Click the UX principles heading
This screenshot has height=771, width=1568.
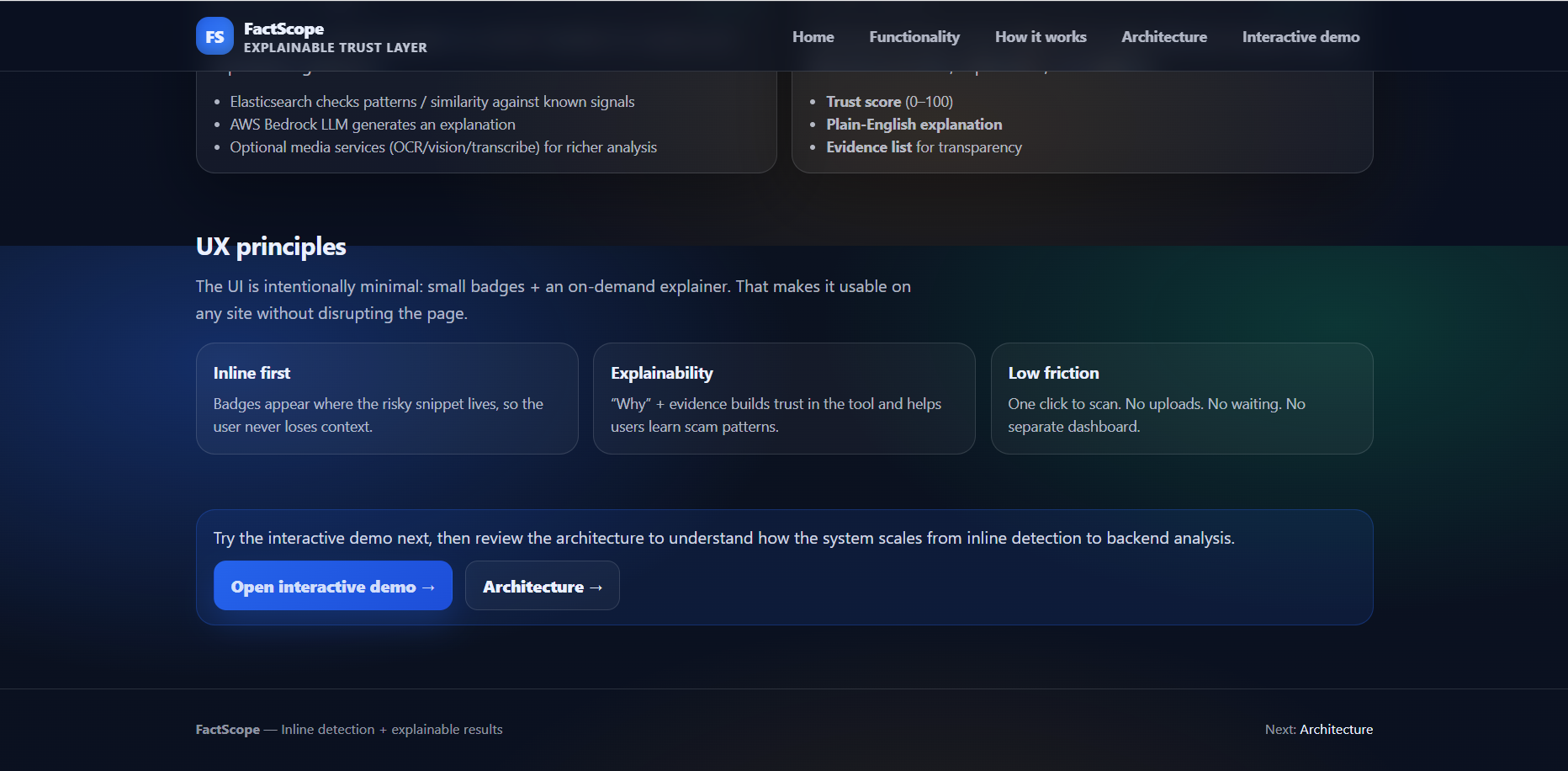pos(271,247)
